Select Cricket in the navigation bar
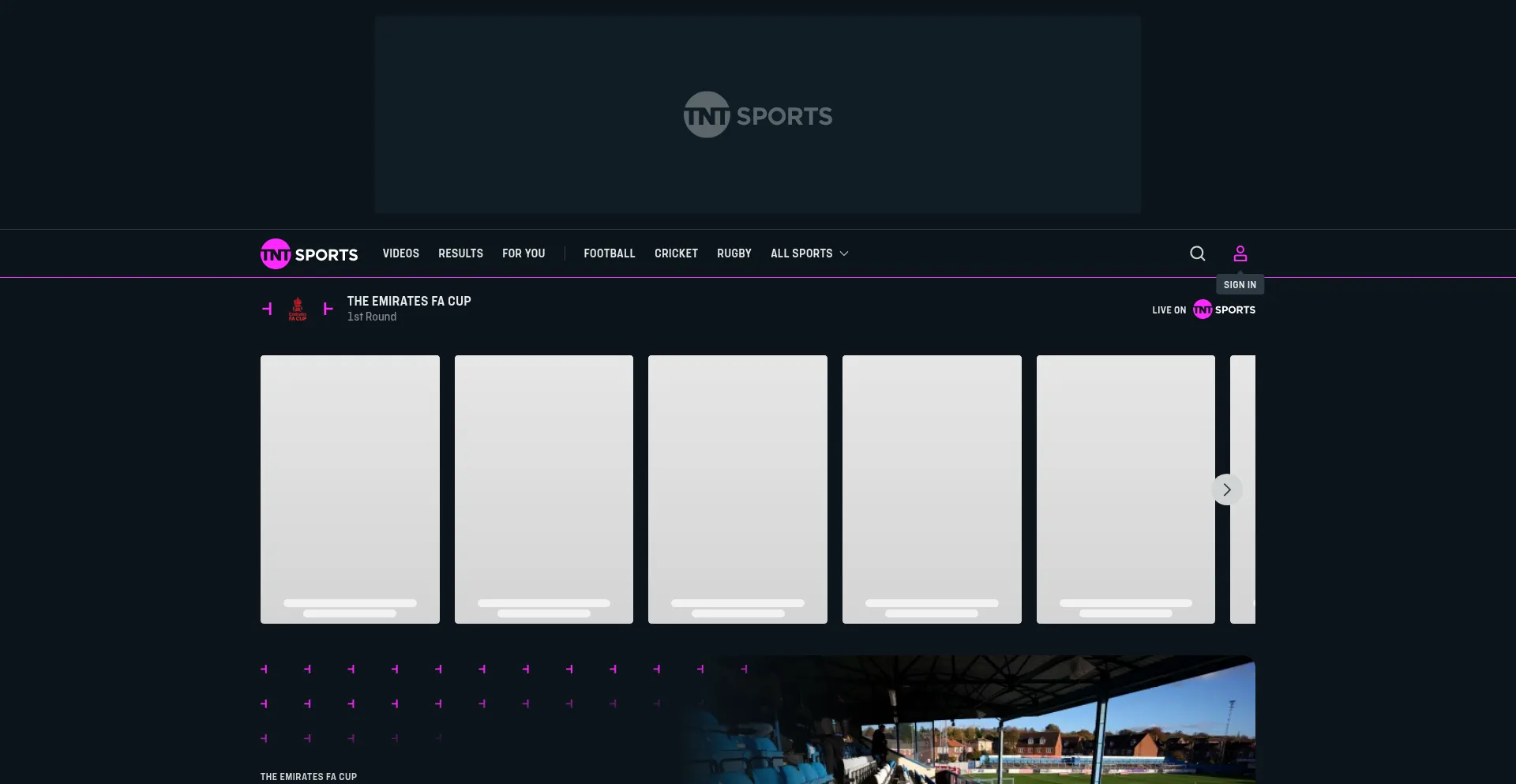 click(x=676, y=253)
